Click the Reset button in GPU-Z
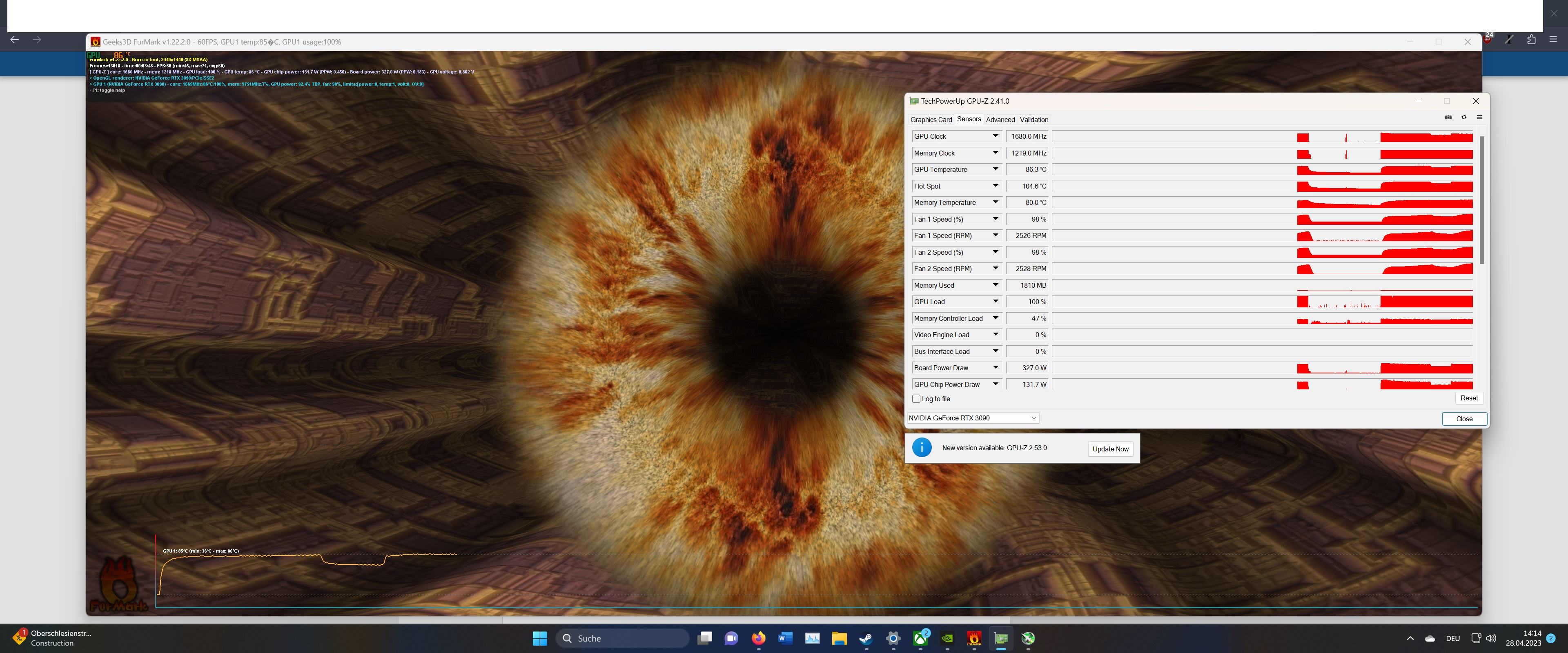This screenshot has height=653, width=1568. [x=1469, y=398]
